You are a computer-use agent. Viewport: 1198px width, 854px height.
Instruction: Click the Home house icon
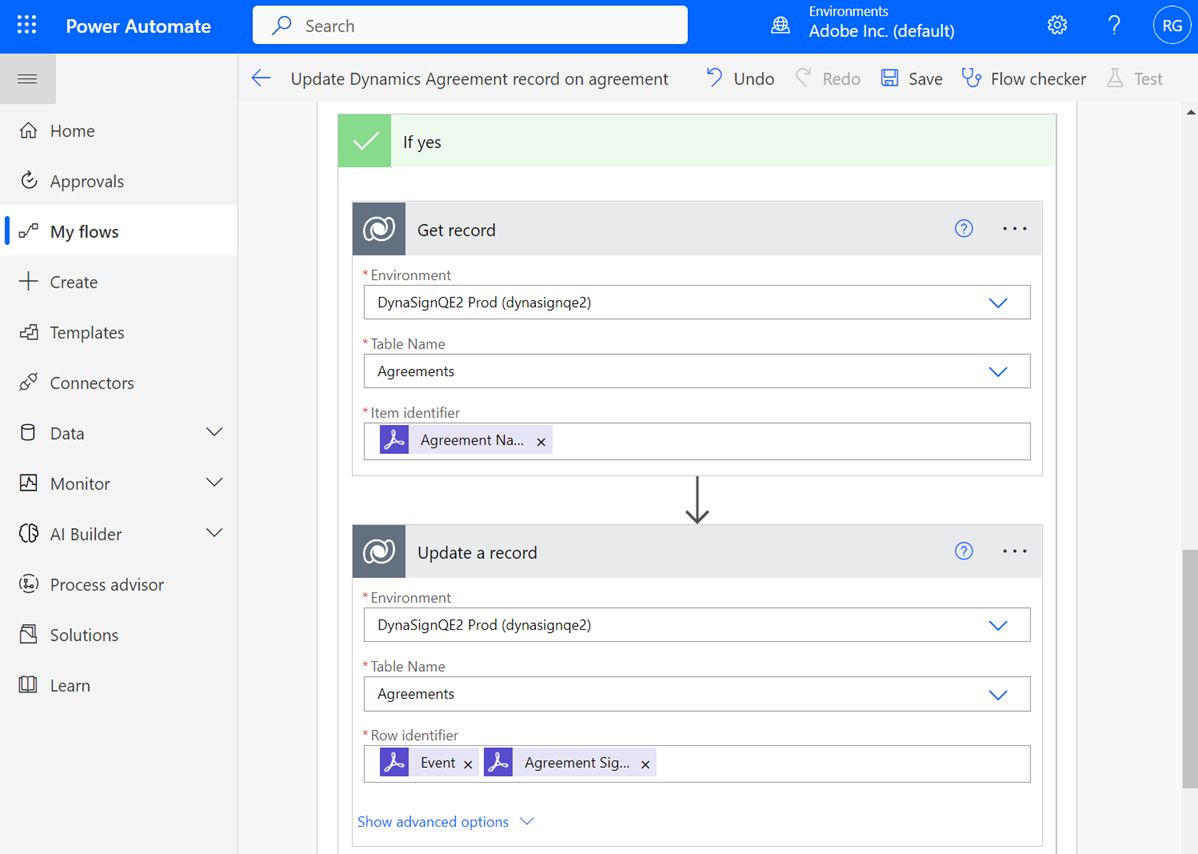click(x=28, y=131)
